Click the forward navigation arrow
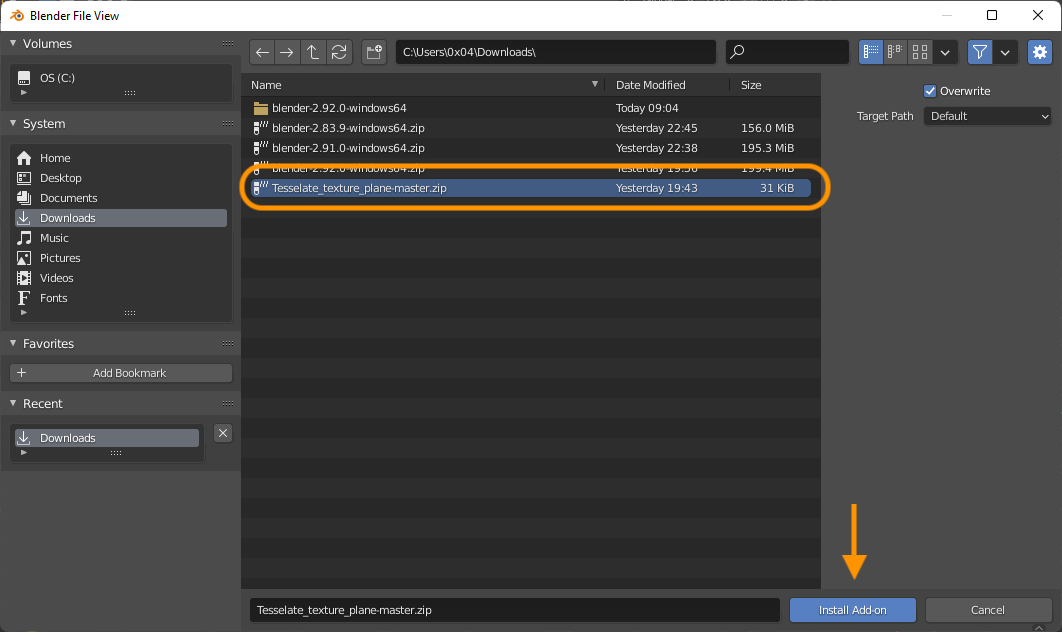This screenshot has height=632, width=1062. point(287,52)
